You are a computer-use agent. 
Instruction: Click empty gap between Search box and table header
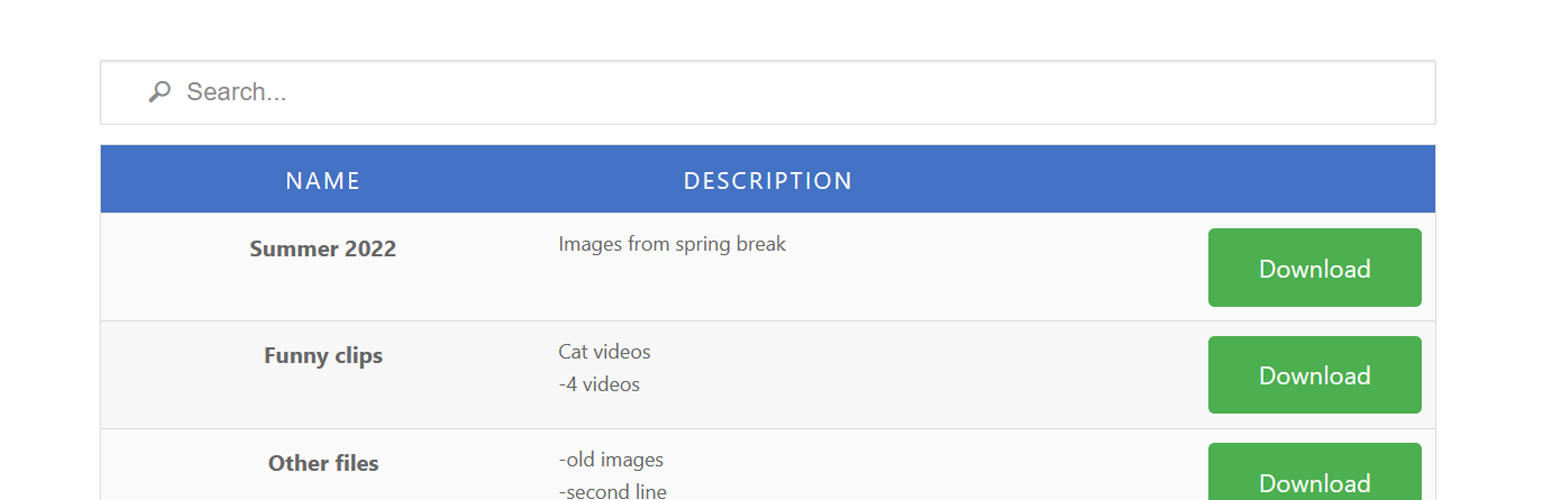(x=768, y=135)
